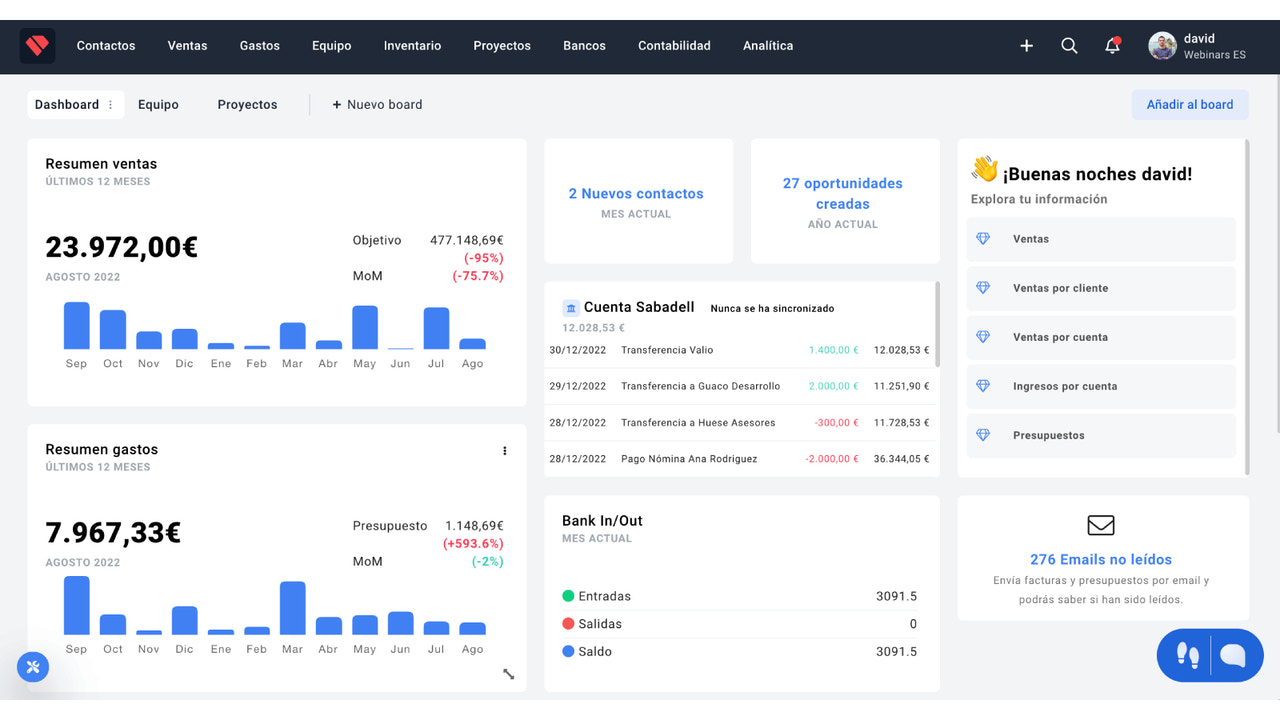The width and height of the screenshot is (1280, 720).
Task: Open the footsteps onboarding icon
Action: [x=1187, y=656]
